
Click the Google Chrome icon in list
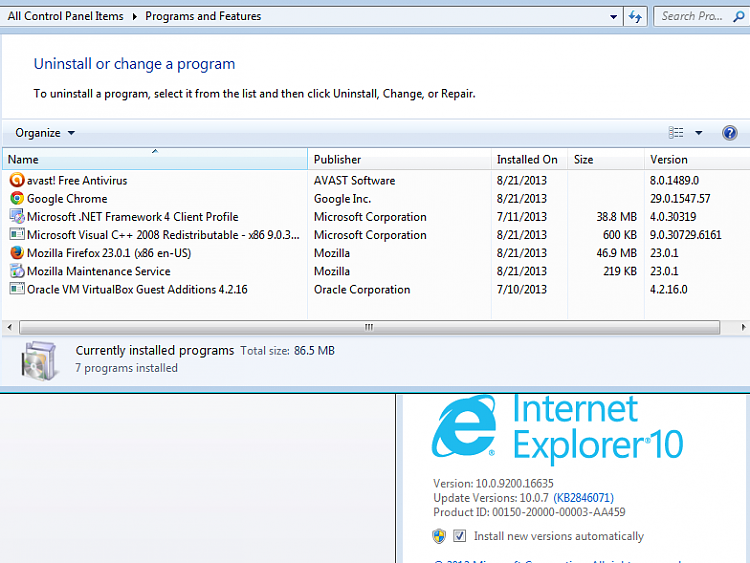point(17,198)
